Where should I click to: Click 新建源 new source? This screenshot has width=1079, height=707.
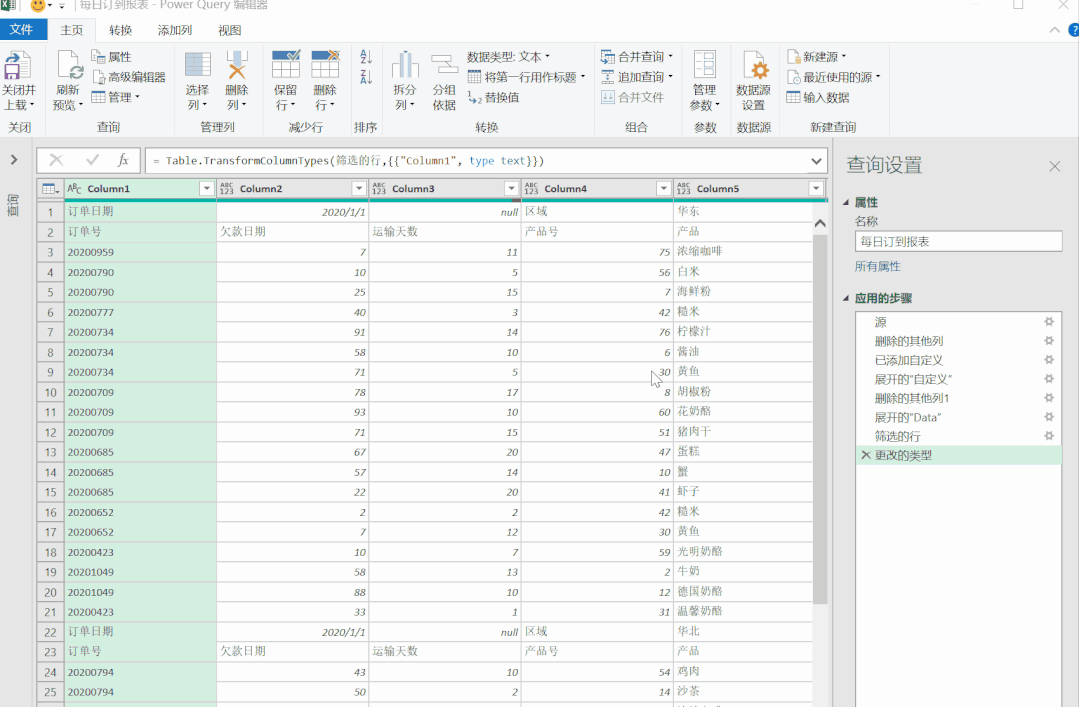[x=817, y=56]
